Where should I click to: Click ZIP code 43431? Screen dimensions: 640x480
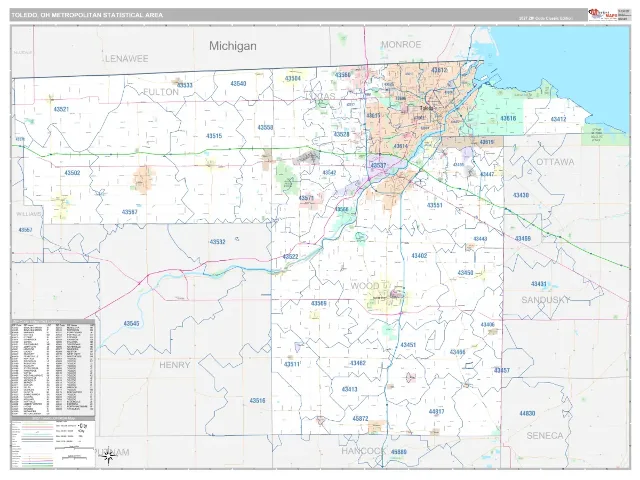coord(539,284)
